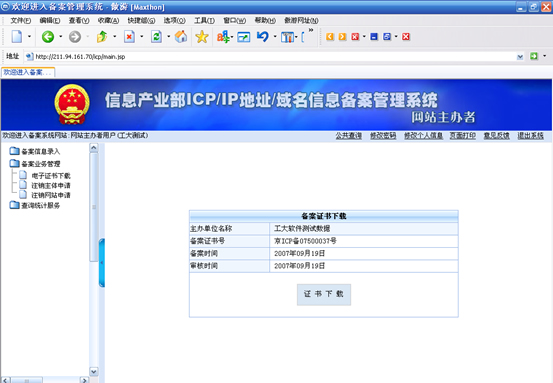Open the Stop button dropdown arrow

(x=142, y=36)
